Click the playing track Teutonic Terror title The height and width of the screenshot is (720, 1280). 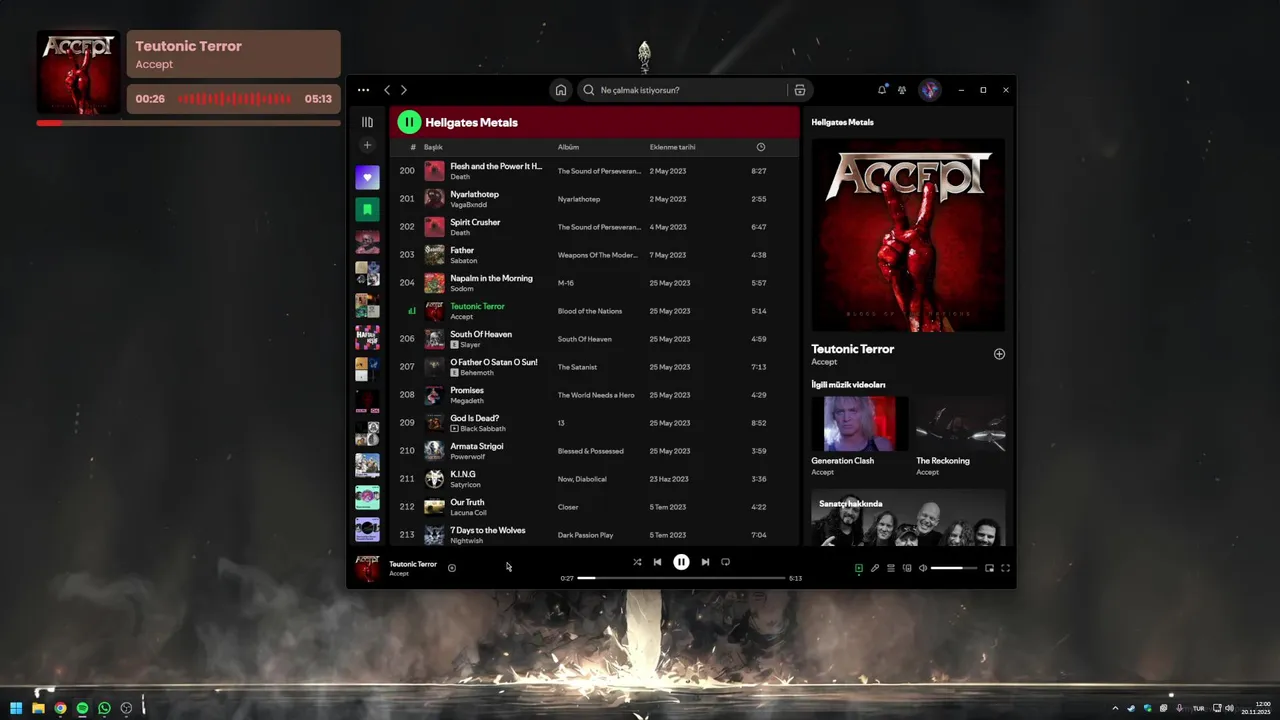[x=477, y=306]
